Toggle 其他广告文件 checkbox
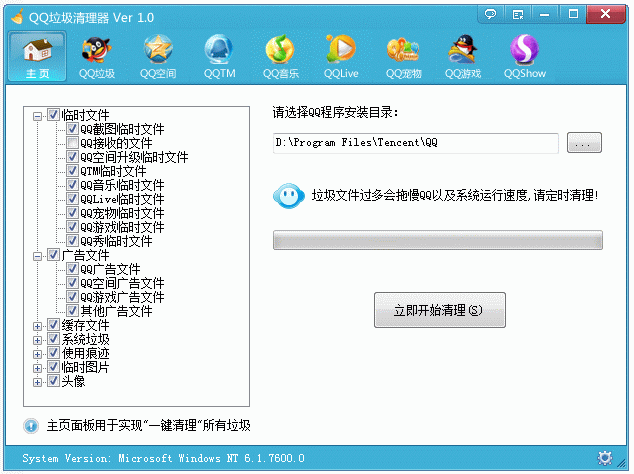Screen dimensions: 634x474 (72, 311)
